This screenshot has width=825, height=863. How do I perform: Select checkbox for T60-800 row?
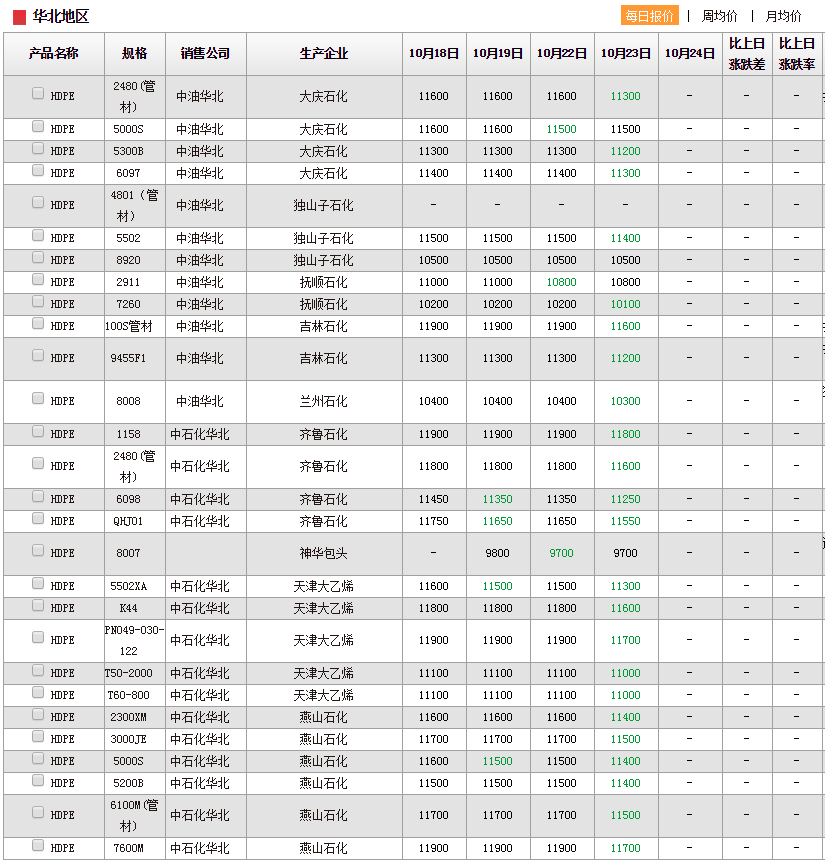[x=37, y=692]
